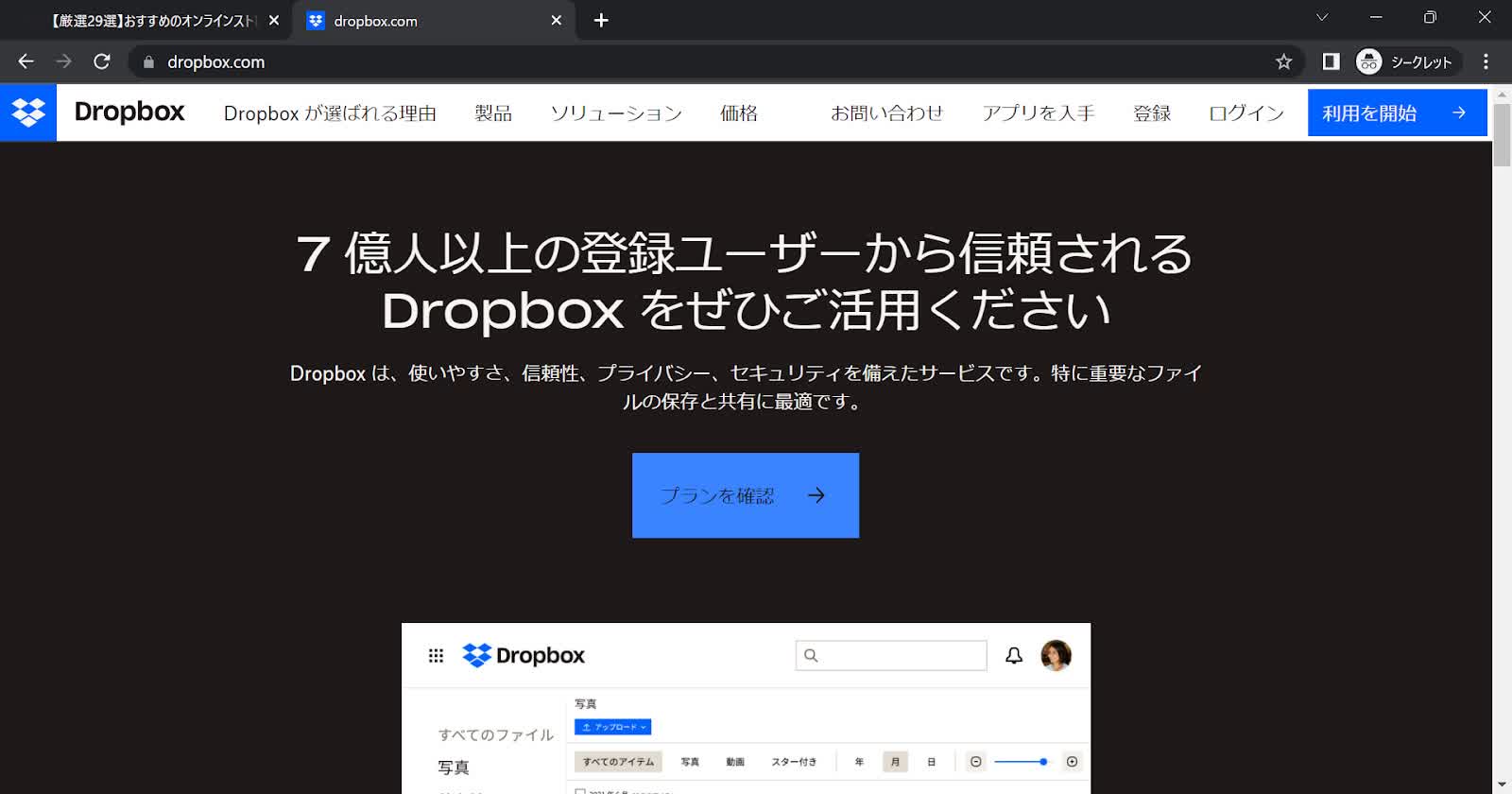Image resolution: width=1512 pixels, height=794 pixels.
Task: Open the side panel icon
Action: [x=1331, y=61]
